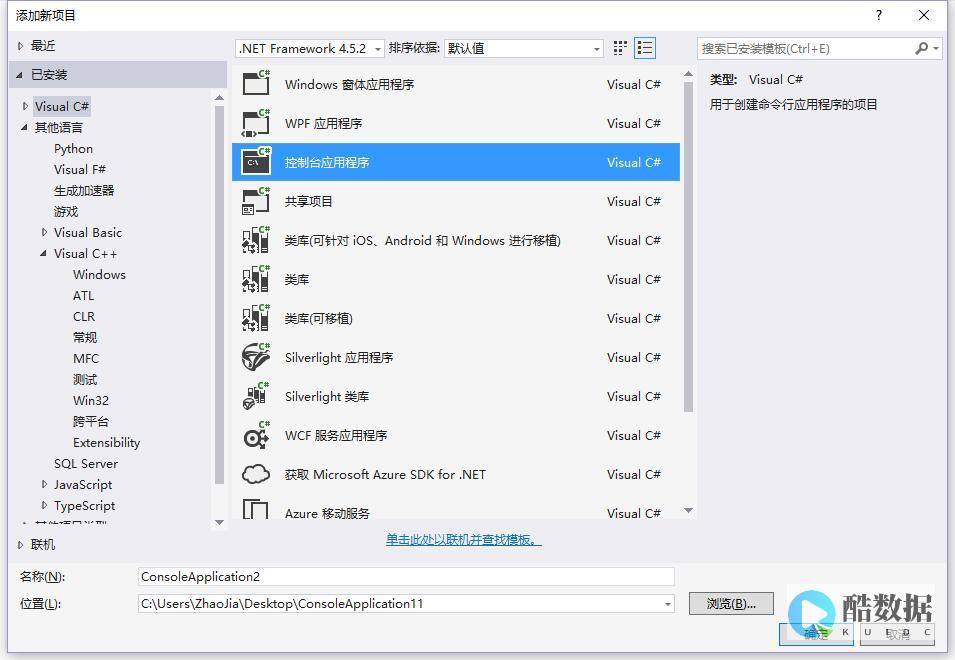Open the 排序依据 默认值 dropdown
The height and width of the screenshot is (660, 955).
[524, 48]
